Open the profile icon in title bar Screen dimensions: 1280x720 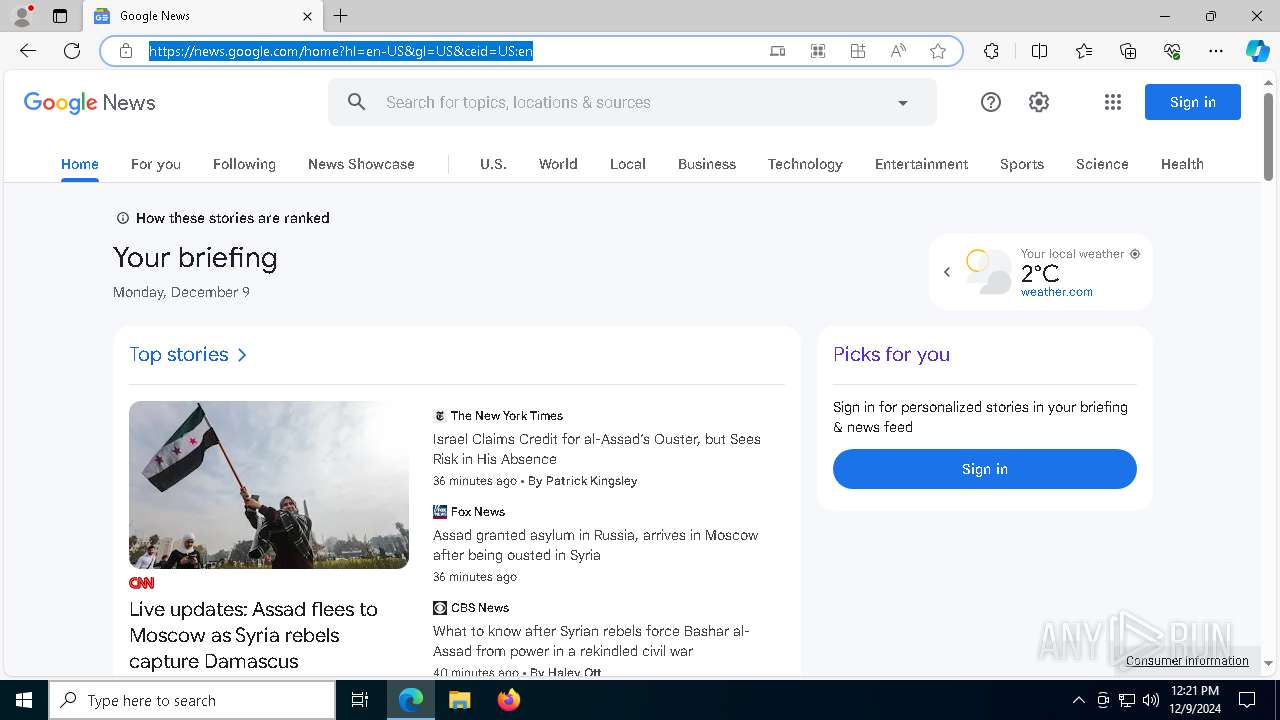click(21, 16)
